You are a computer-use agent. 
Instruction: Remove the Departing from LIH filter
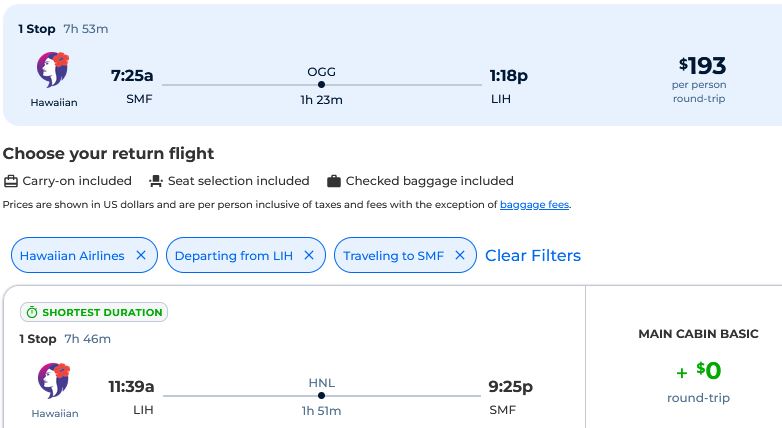(x=309, y=256)
